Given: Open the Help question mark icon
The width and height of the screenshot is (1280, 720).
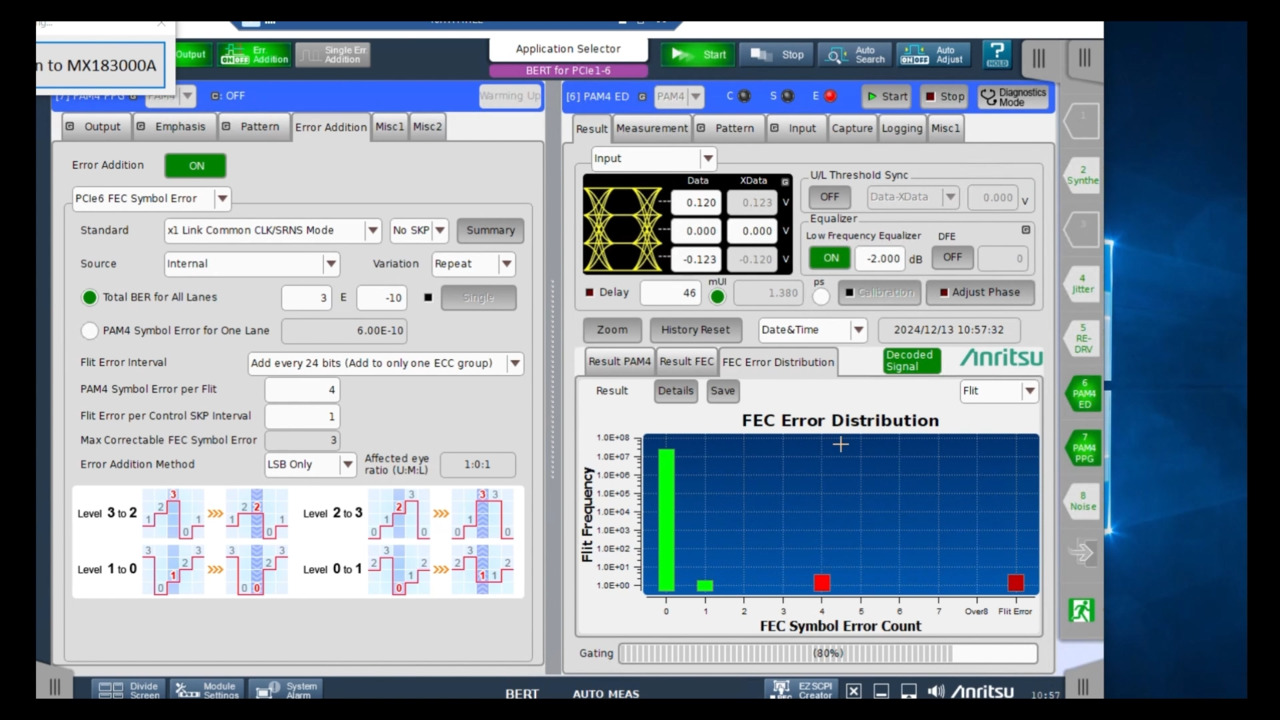Looking at the screenshot, I should pyautogui.click(x=996, y=54).
